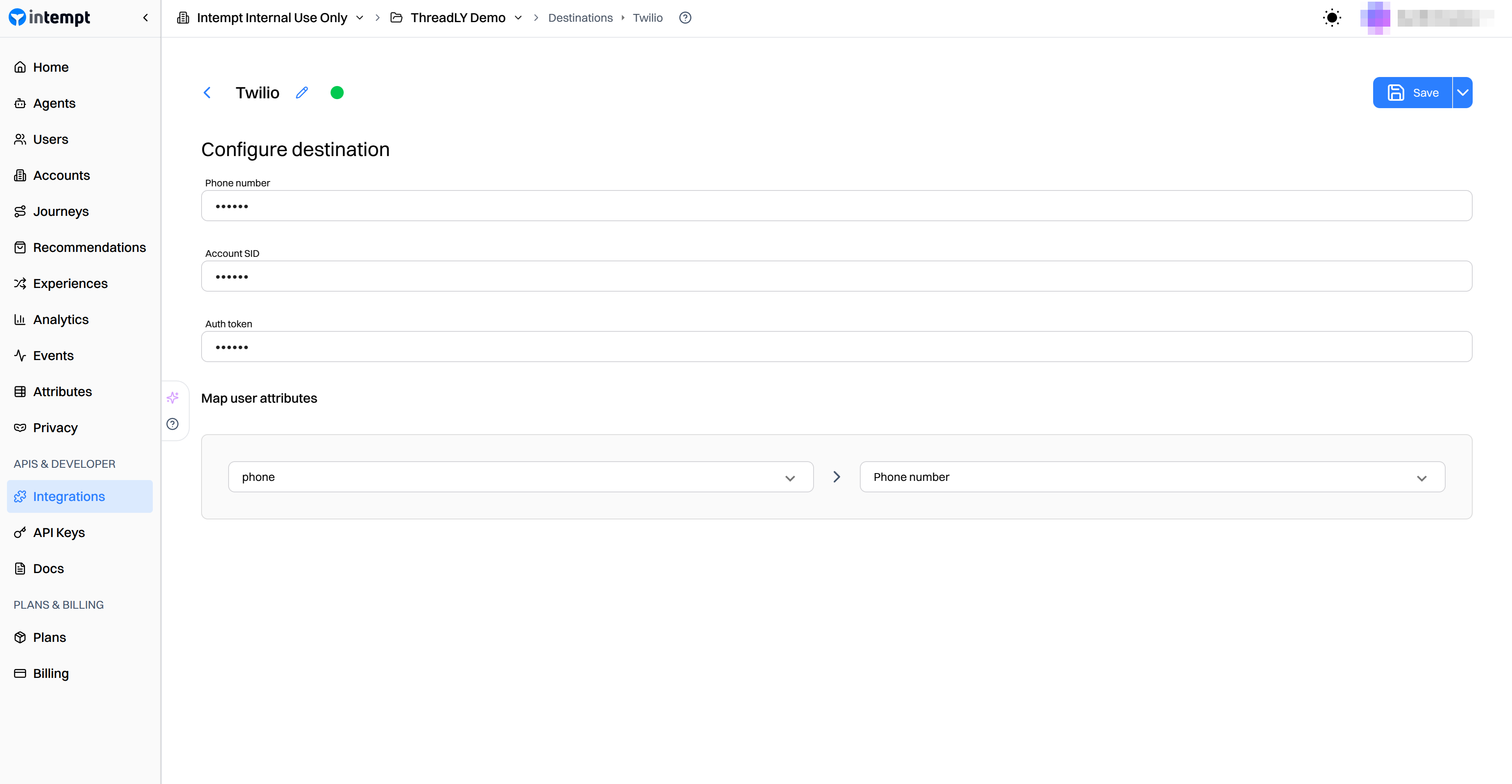
Task: Click the Twilio breadcrumb item
Action: [x=647, y=18]
